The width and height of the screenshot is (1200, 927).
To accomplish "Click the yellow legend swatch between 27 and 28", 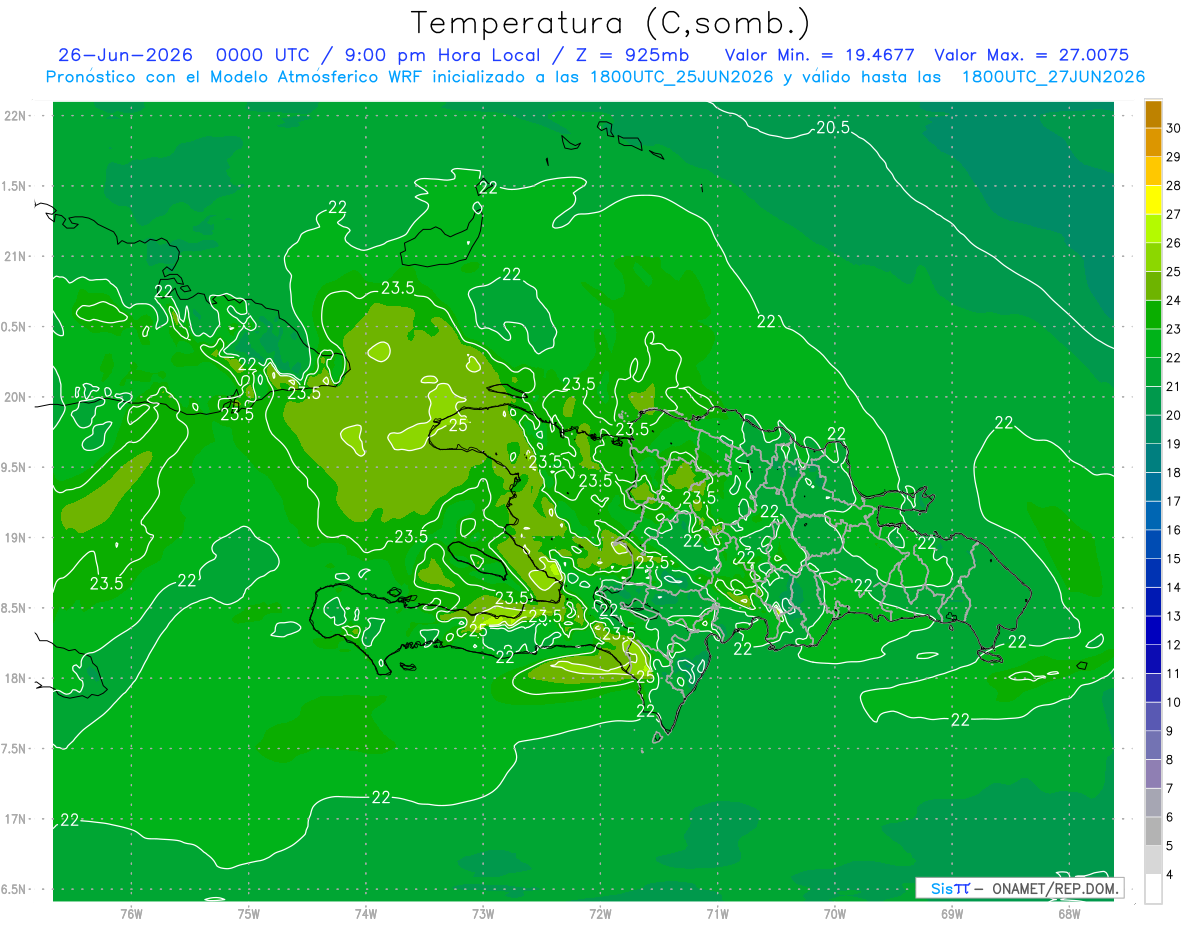I will pyautogui.click(x=1153, y=199).
